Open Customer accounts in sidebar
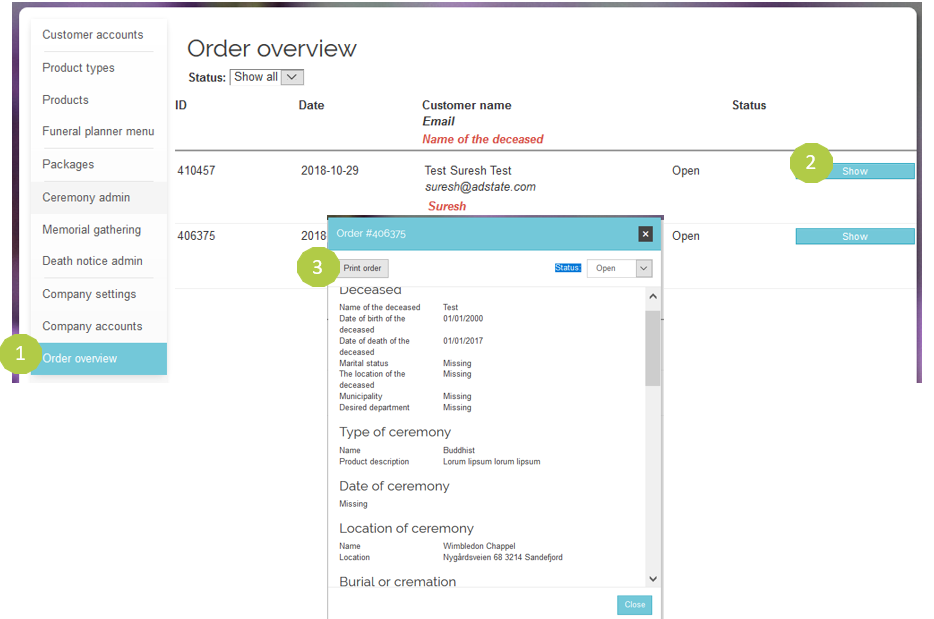934x619 pixels. point(93,35)
